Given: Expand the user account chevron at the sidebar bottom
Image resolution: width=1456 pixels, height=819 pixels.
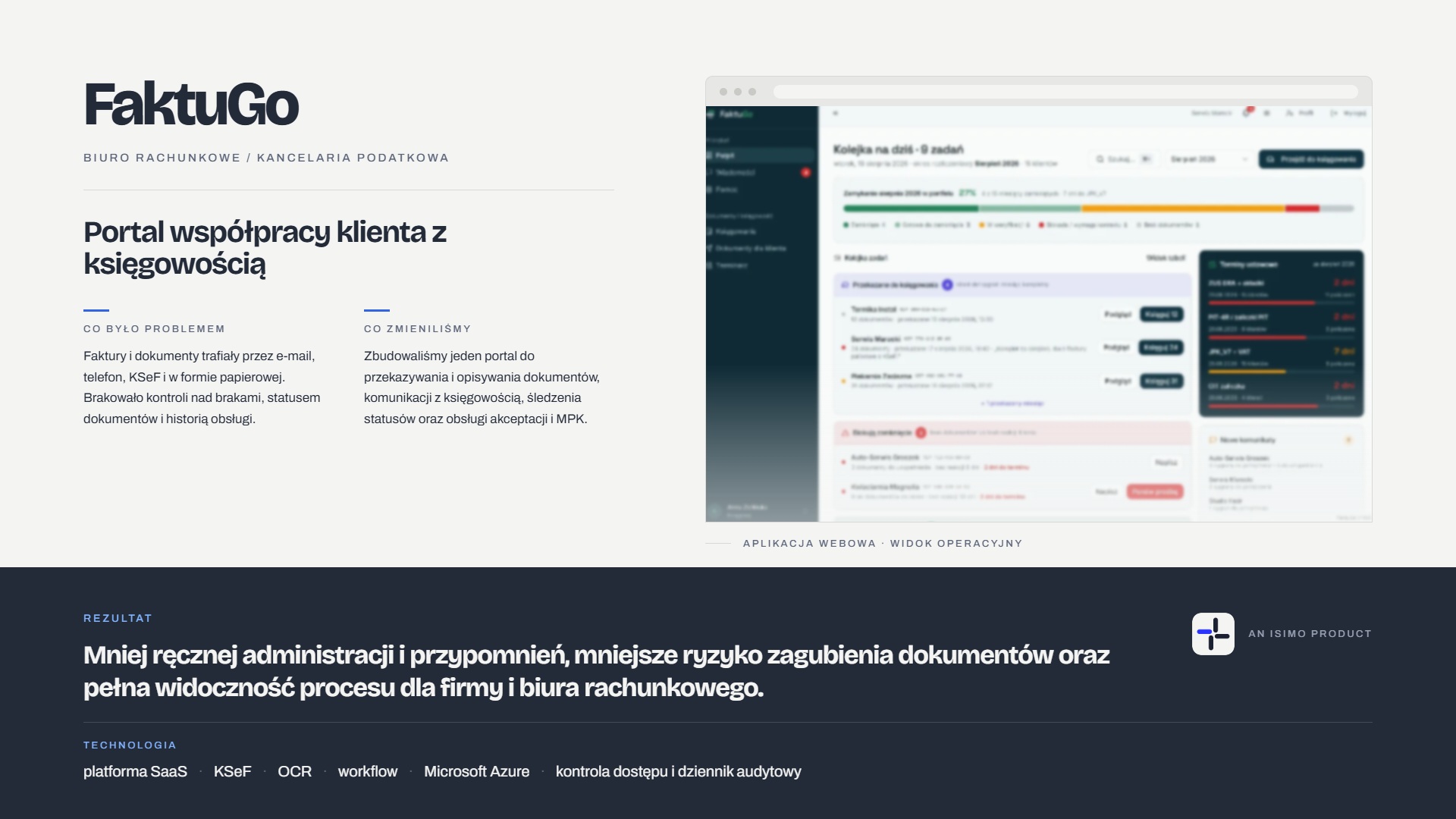Looking at the screenshot, I should click(805, 510).
